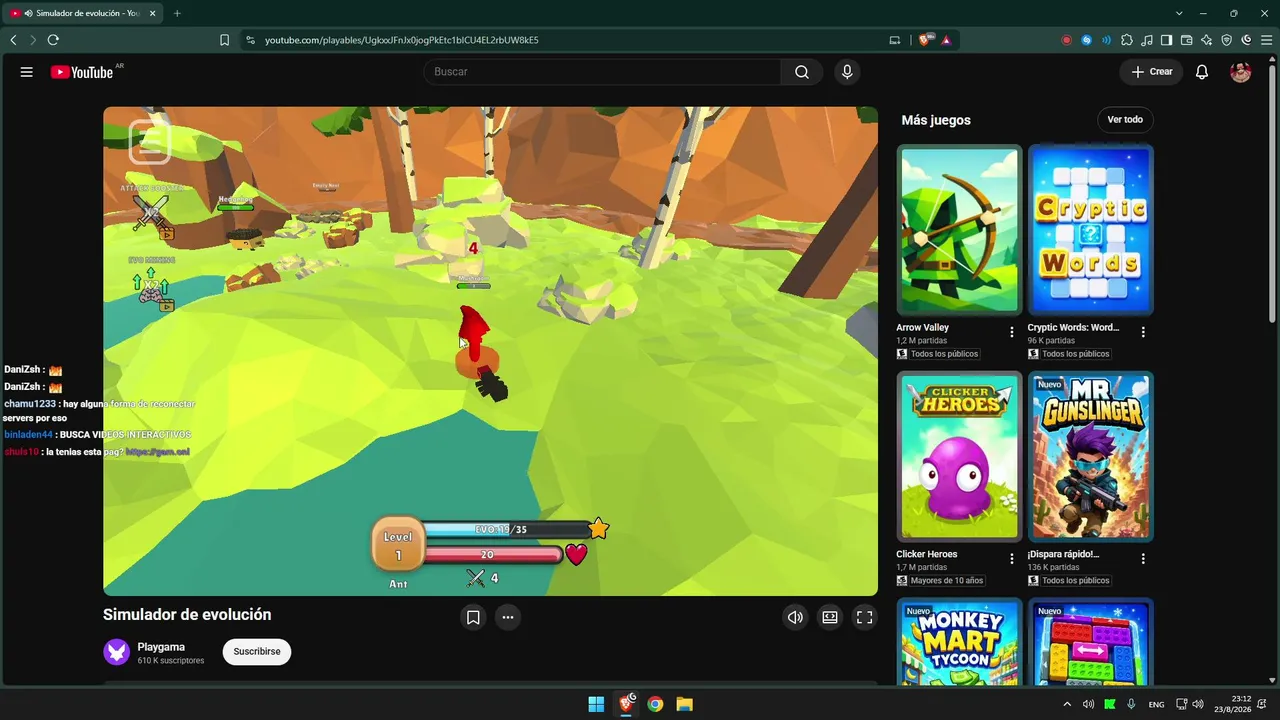Open the browser extensions puzzle icon
The image size is (1280, 720).
click(1127, 40)
